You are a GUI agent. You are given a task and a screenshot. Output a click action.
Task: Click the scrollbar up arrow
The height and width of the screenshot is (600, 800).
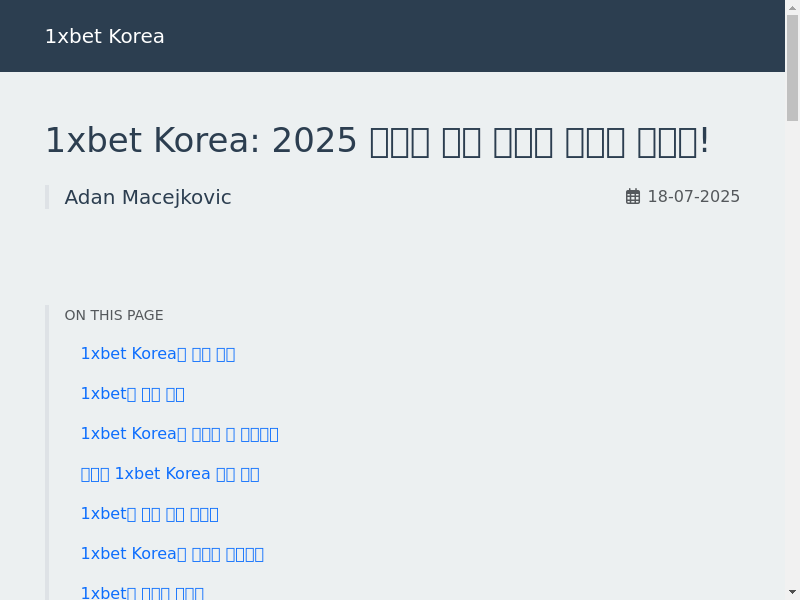point(792,7)
